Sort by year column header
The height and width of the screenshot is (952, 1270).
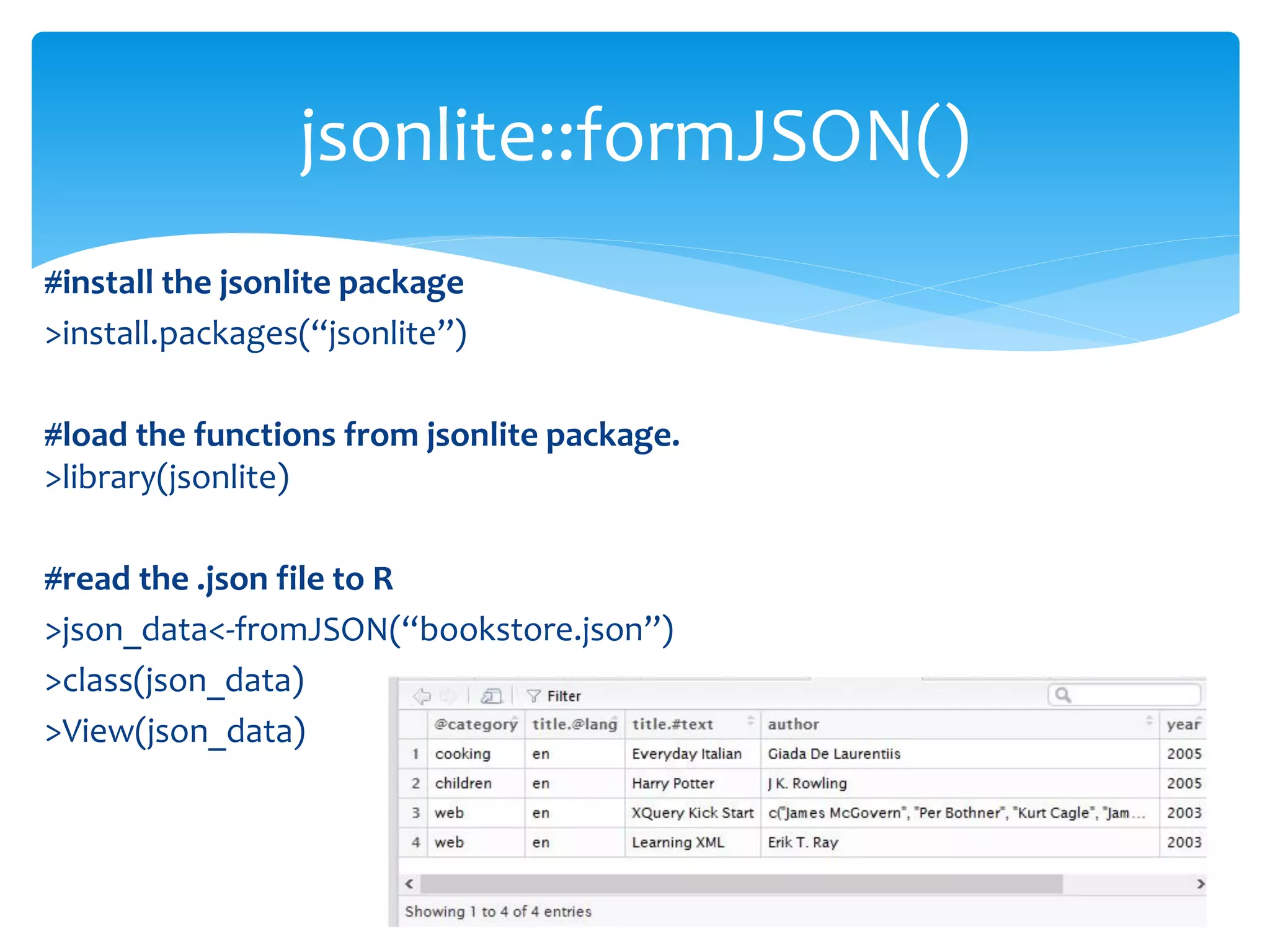point(1183,724)
